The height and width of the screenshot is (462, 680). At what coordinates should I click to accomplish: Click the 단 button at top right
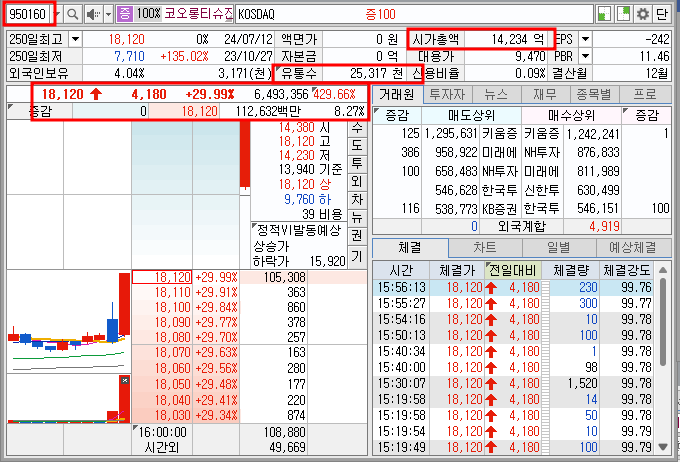point(662,14)
